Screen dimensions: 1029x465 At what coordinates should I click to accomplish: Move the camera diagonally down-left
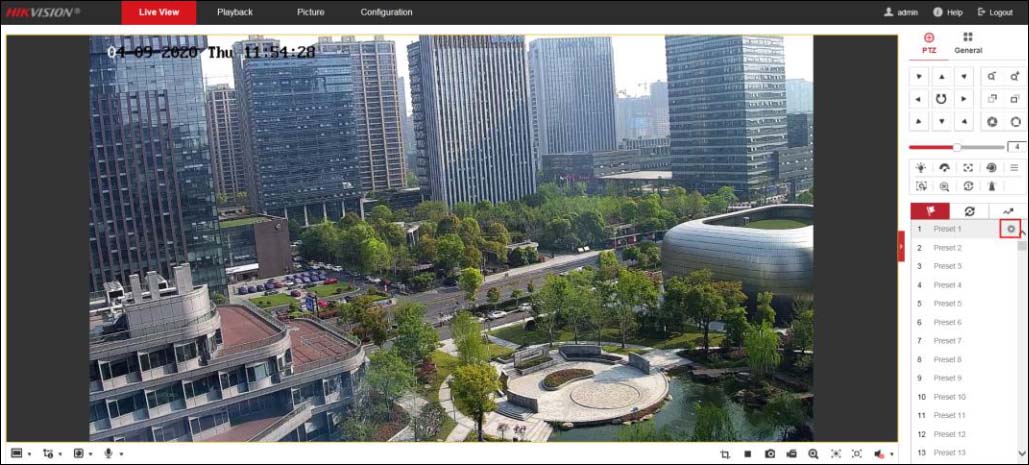[x=919, y=121]
